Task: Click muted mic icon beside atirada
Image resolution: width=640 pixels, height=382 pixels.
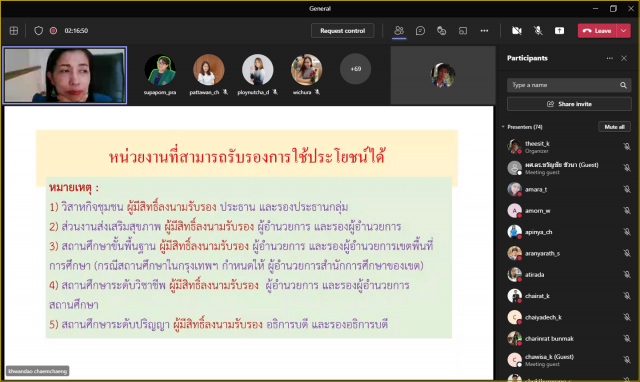Action: coord(627,274)
